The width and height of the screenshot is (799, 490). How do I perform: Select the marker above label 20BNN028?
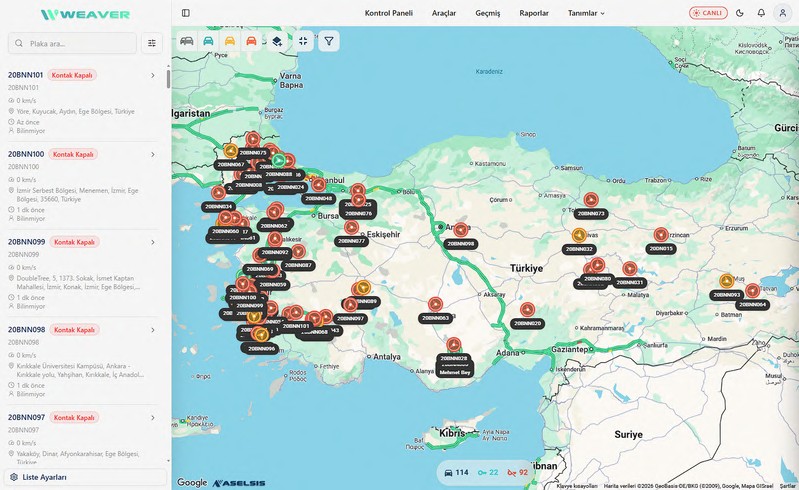click(454, 344)
